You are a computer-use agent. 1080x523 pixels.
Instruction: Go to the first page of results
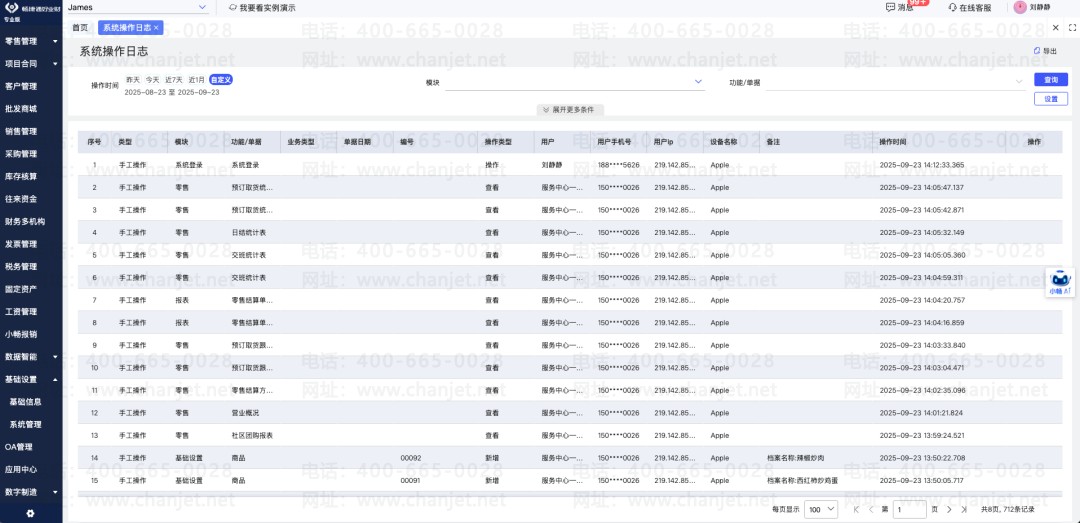[856, 510]
